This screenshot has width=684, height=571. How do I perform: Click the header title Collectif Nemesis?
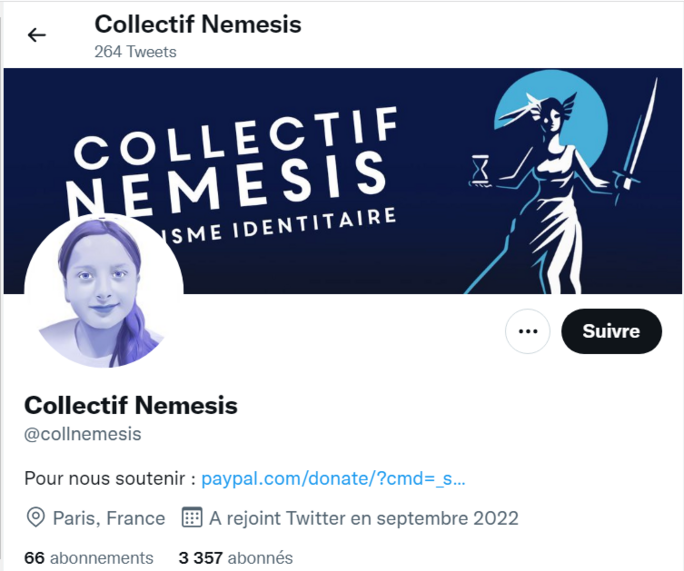point(198,24)
